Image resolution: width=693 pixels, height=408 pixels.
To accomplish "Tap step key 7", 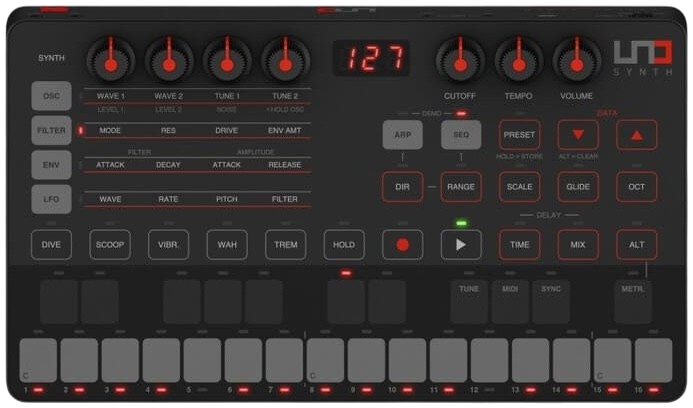I will 285,360.
